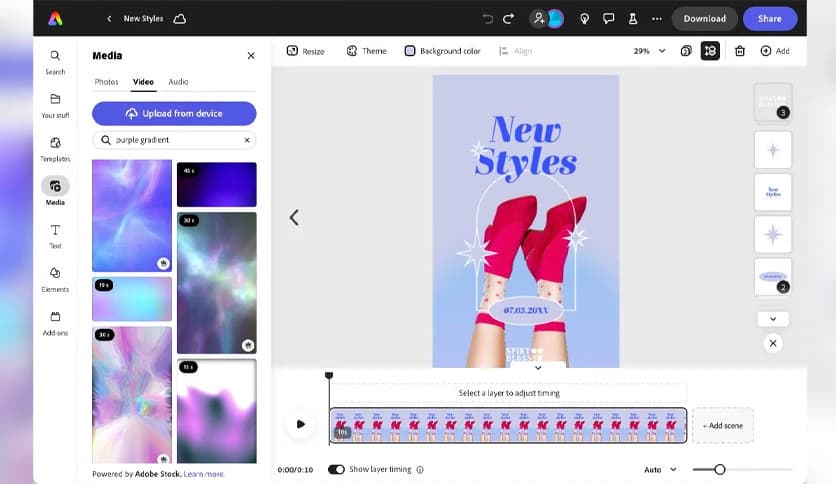Open Search in the left sidebar
Image resolution: width=836 pixels, height=484 pixels.
pos(55,62)
